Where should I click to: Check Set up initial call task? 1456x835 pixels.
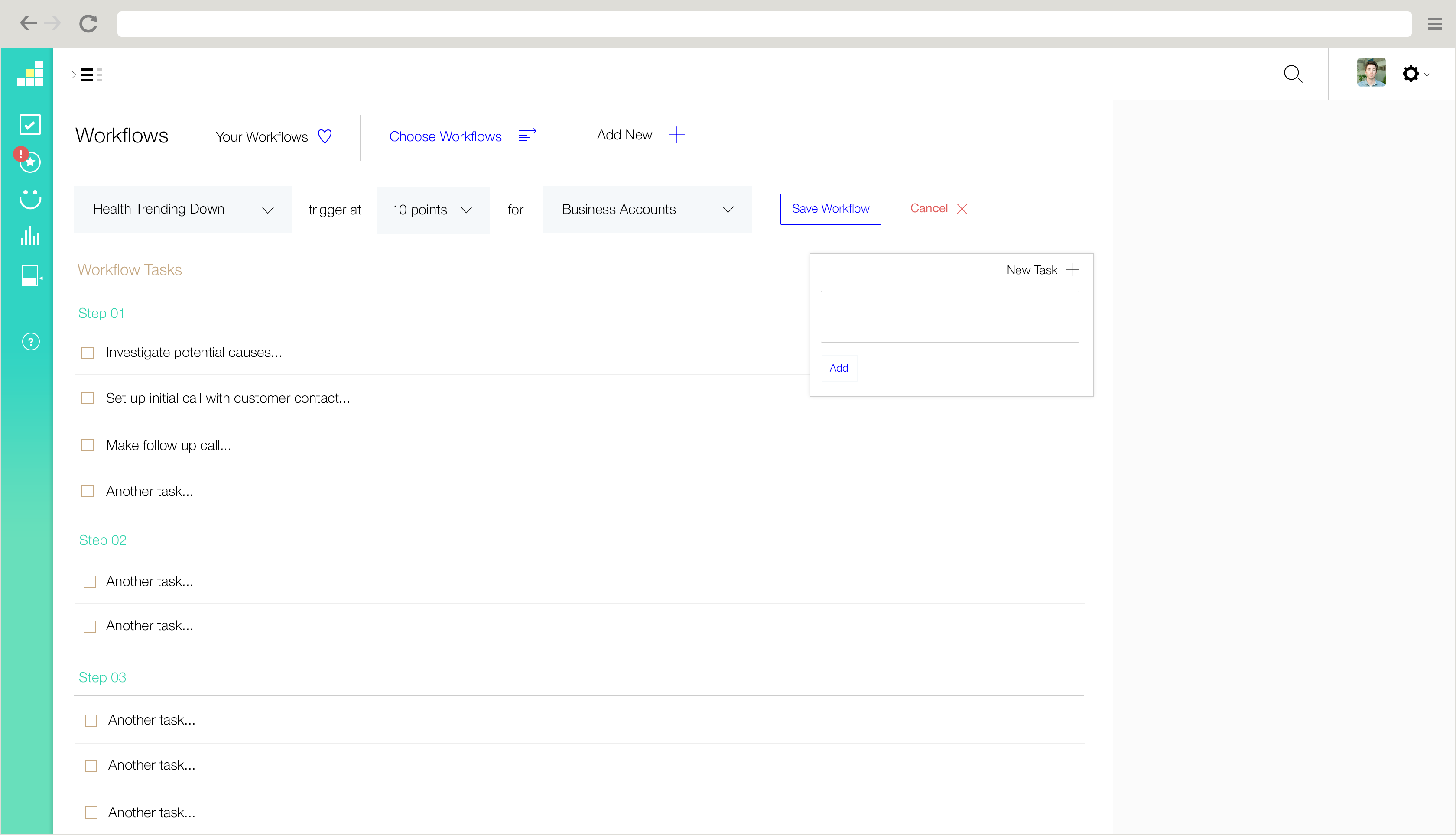87,398
